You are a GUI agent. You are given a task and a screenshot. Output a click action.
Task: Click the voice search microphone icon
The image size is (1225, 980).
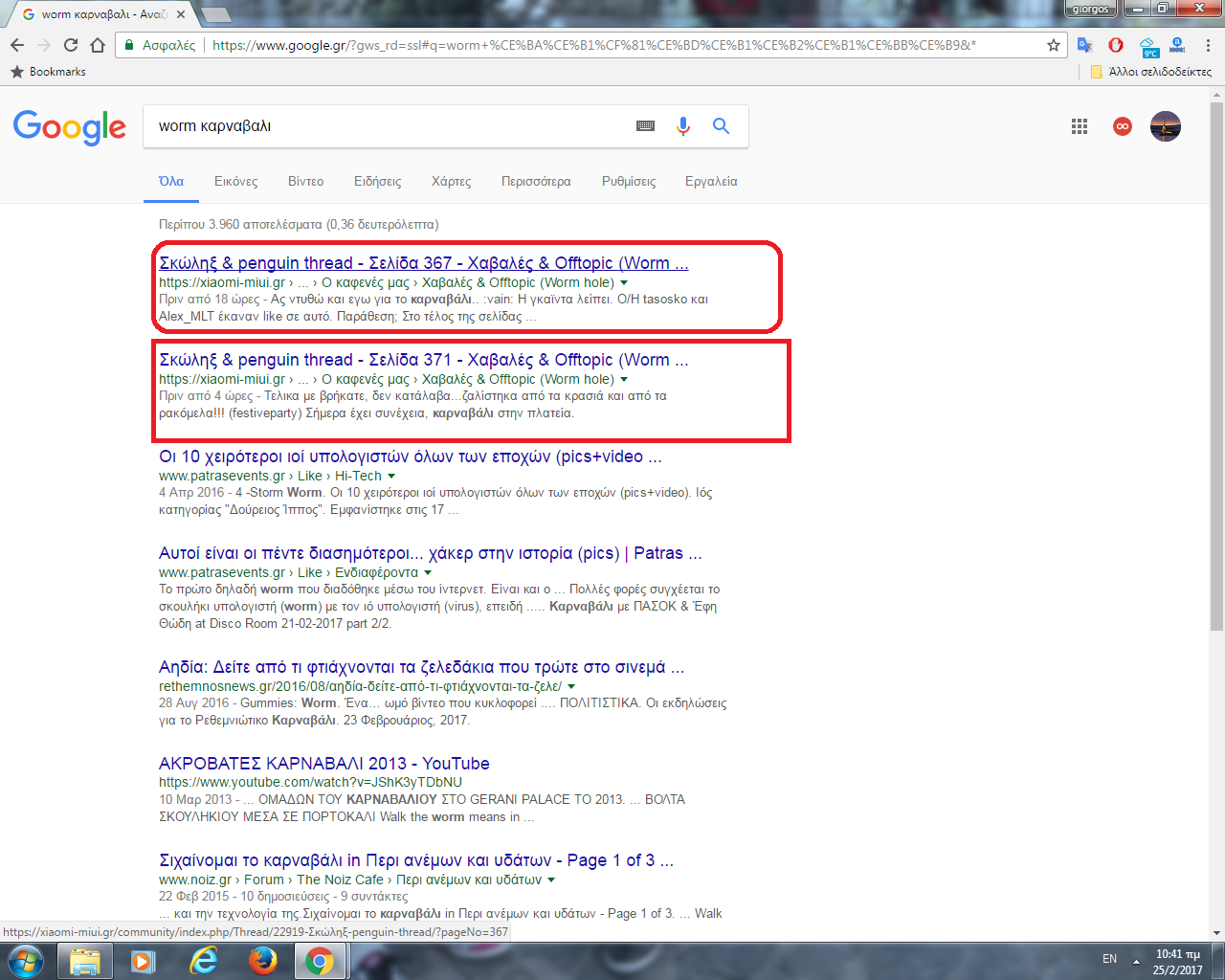682,126
